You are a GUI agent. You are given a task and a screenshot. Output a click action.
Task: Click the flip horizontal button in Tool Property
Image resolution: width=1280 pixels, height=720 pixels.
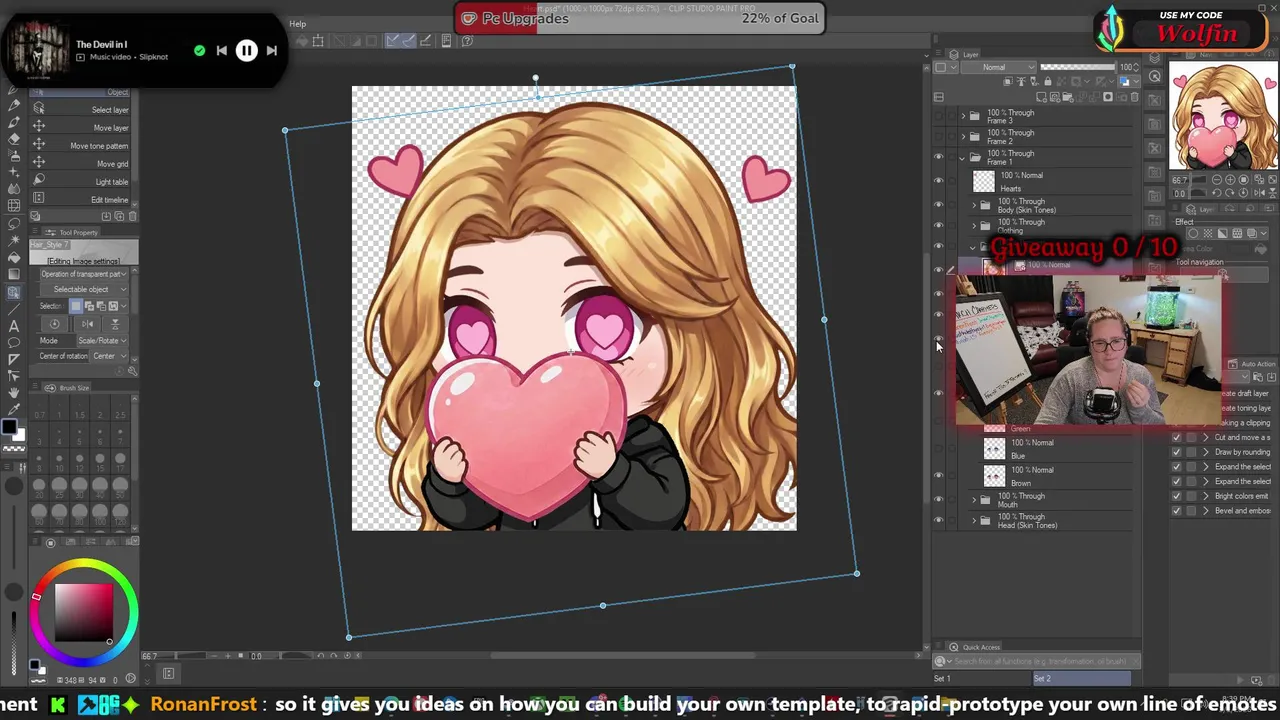(88, 324)
